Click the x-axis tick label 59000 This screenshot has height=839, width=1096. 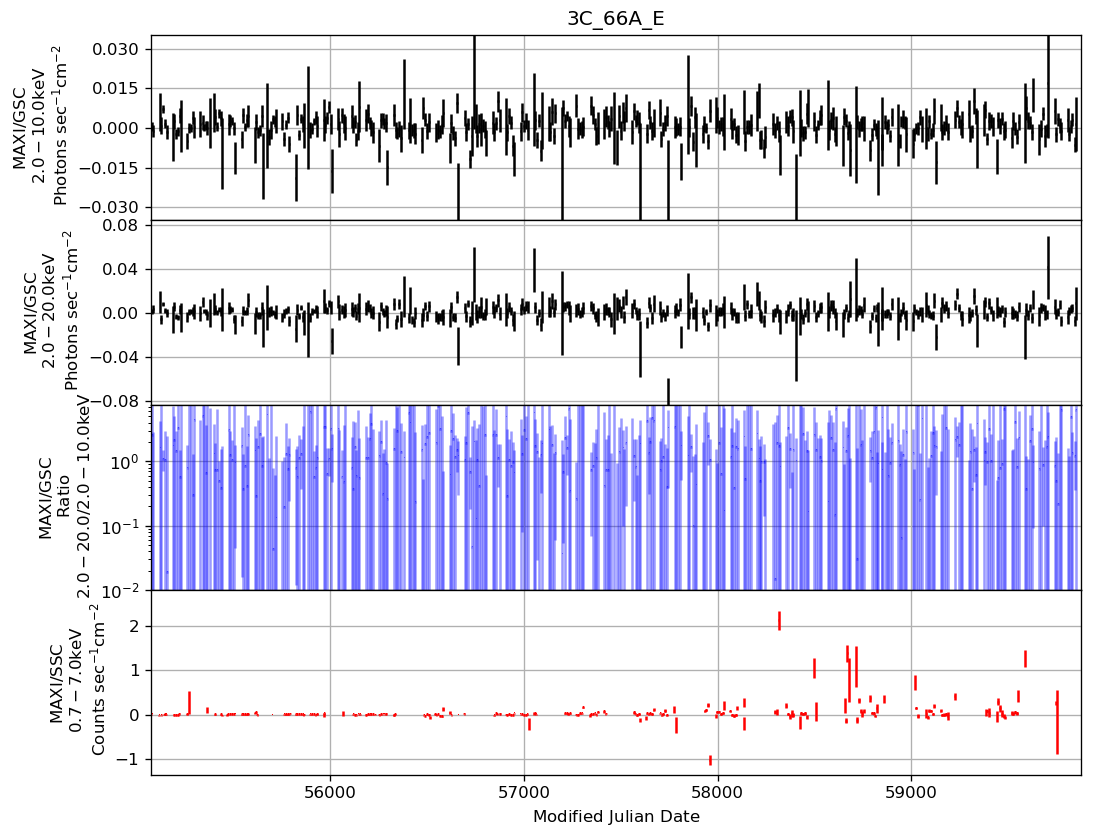point(911,793)
